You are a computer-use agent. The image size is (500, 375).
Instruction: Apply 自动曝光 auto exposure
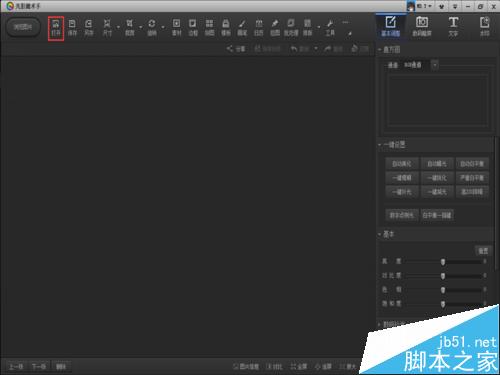[x=437, y=164]
